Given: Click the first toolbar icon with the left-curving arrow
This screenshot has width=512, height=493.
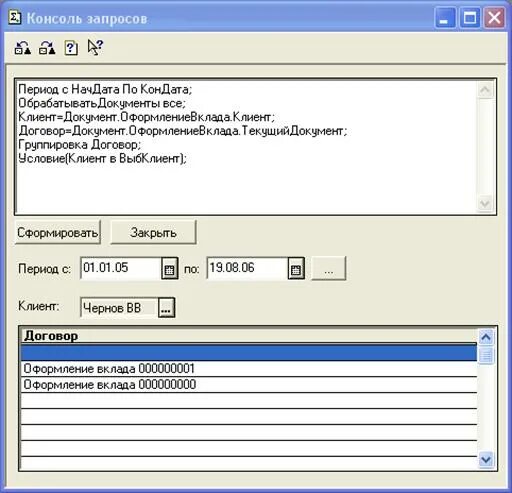Looking at the screenshot, I should pyautogui.click(x=23, y=48).
